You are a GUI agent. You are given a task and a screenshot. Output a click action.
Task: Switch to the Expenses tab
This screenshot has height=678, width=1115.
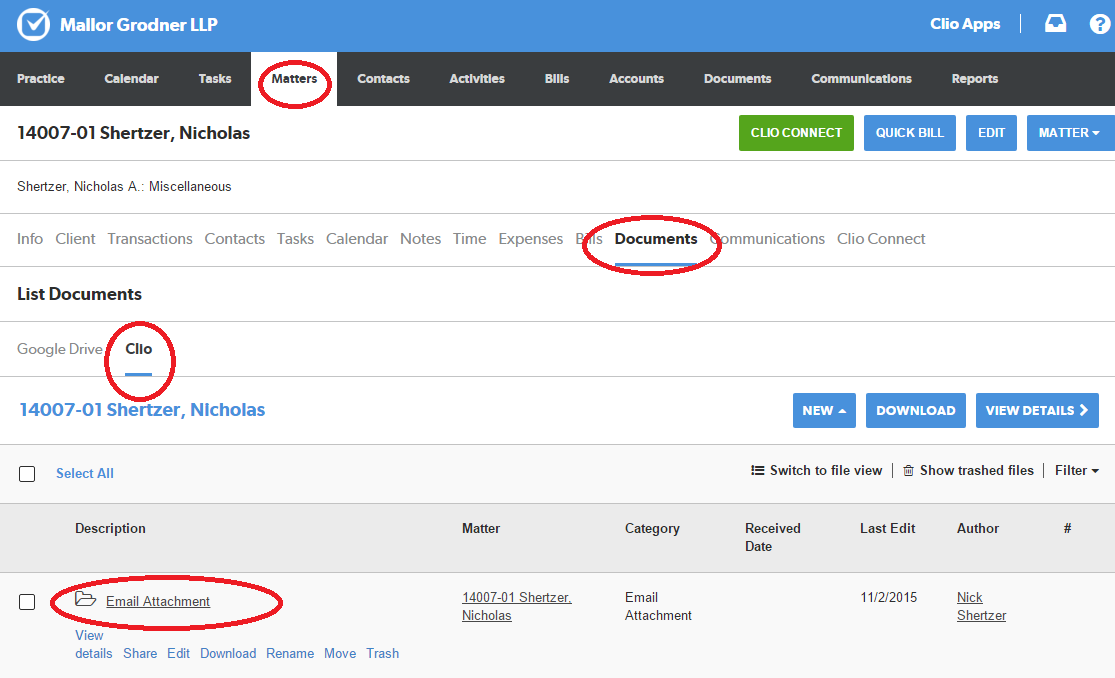[x=530, y=239]
